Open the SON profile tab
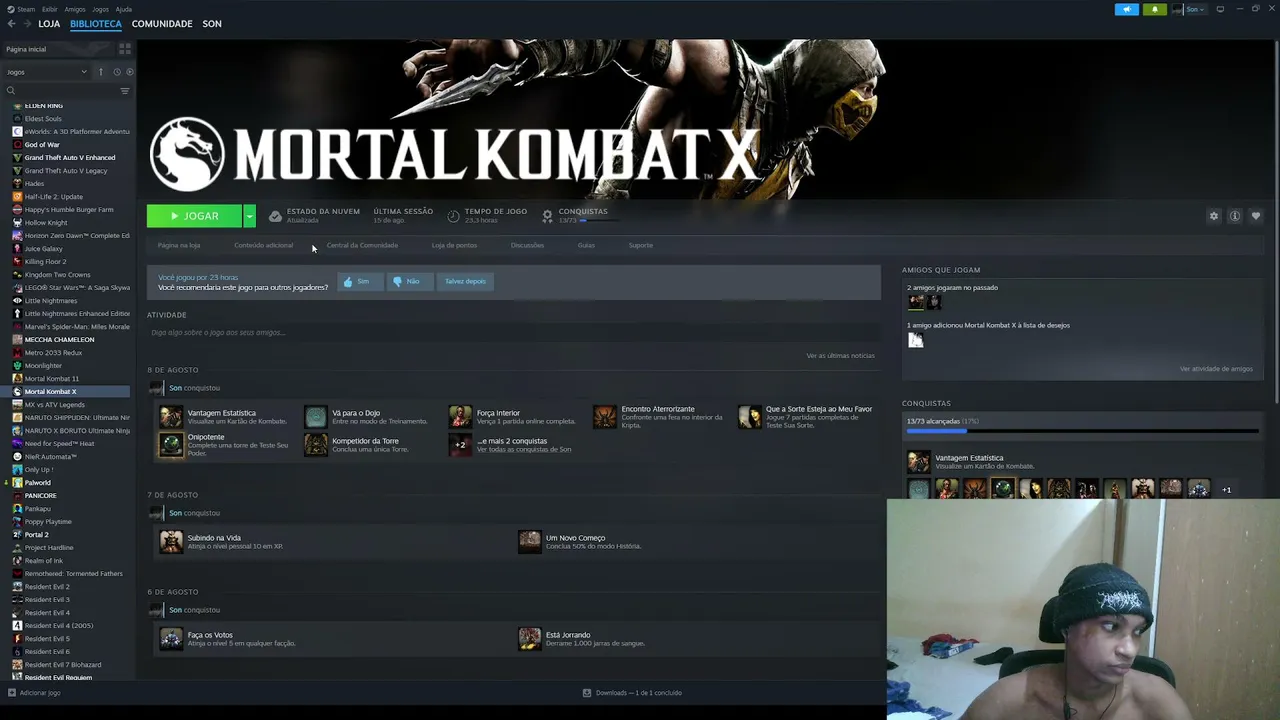The height and width of the screenshot is (720, 1280). [212, 24]
